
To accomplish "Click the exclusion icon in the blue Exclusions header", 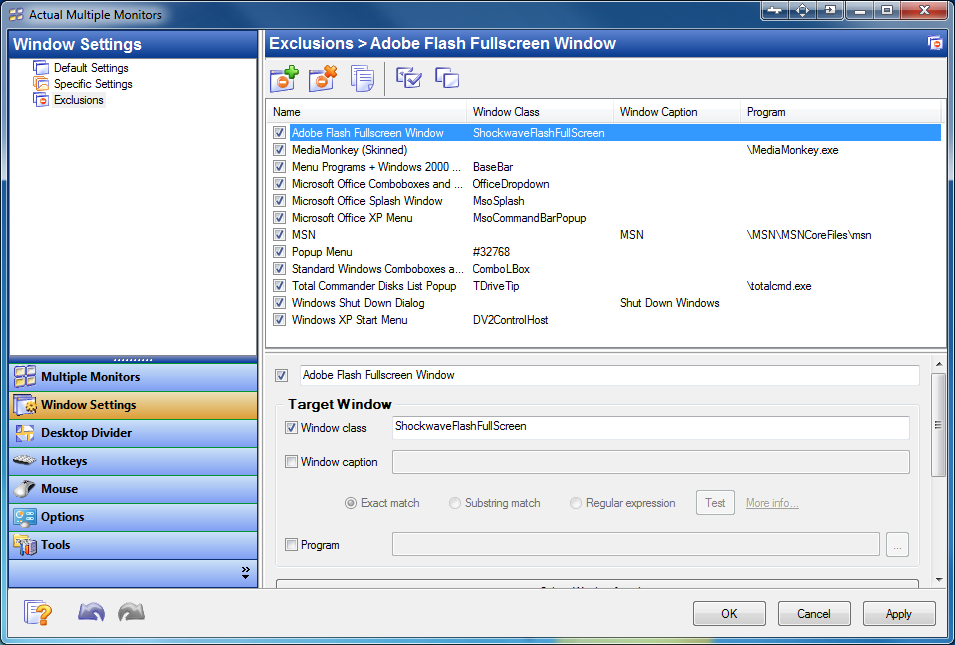I will click(934, 43).
